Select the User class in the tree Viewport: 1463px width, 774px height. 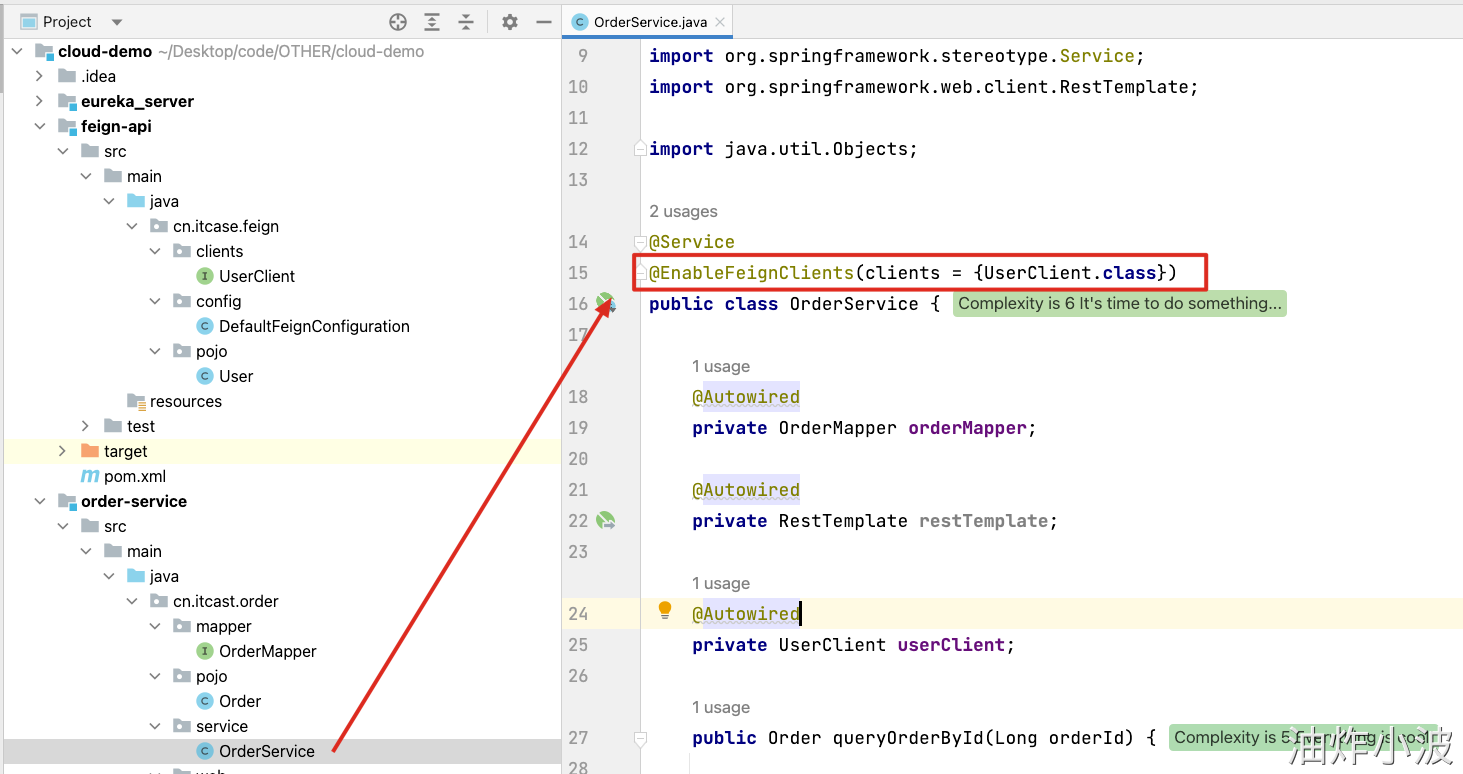236,376
